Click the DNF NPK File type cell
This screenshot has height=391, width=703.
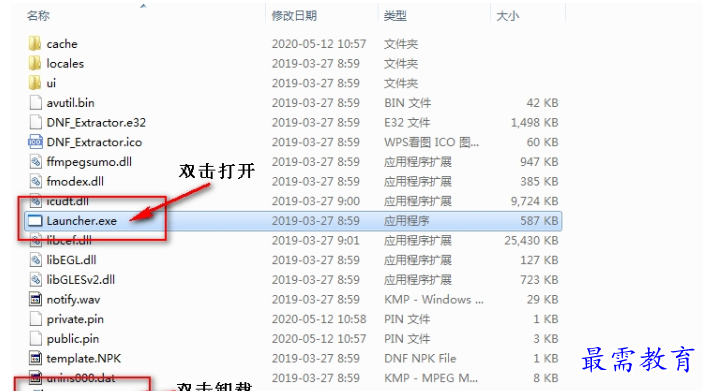click(420, 359)
